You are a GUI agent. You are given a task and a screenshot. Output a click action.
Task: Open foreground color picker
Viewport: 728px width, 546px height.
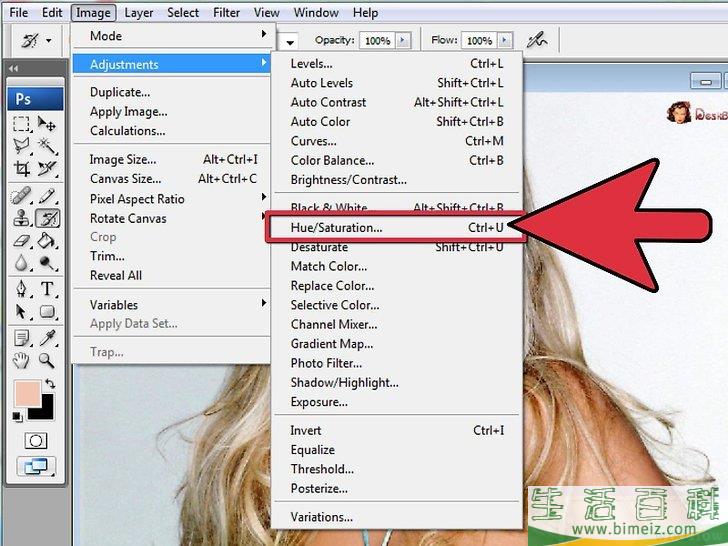coord(27,394)
